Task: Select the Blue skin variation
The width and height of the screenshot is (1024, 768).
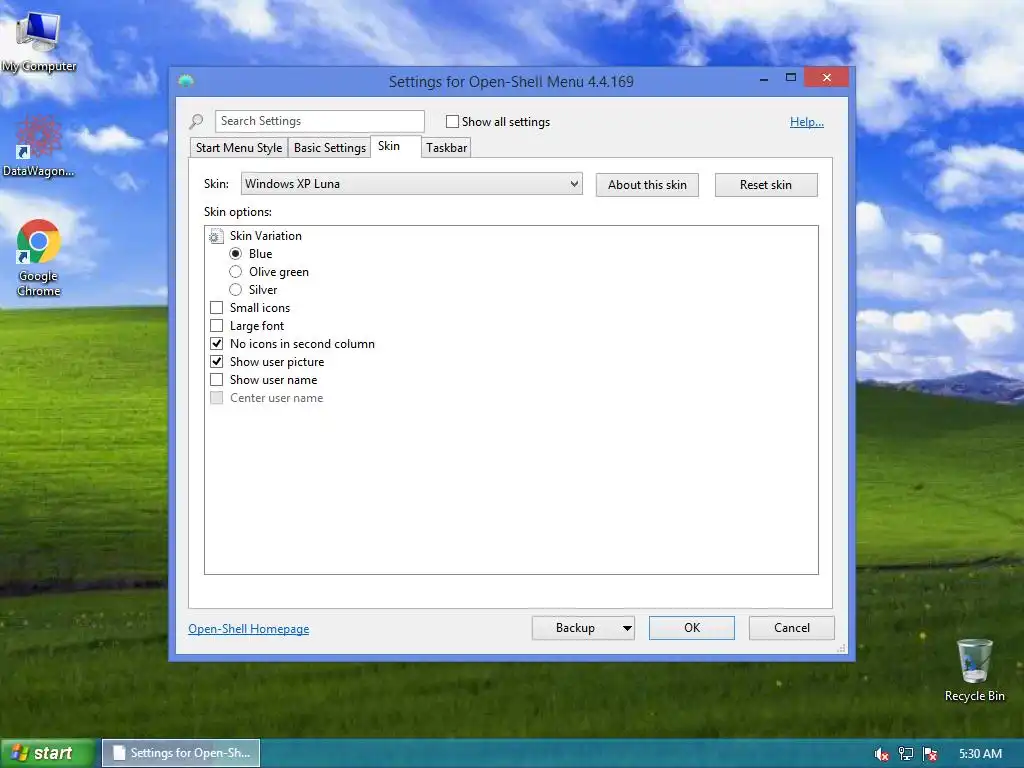Action: pos(236,253)
